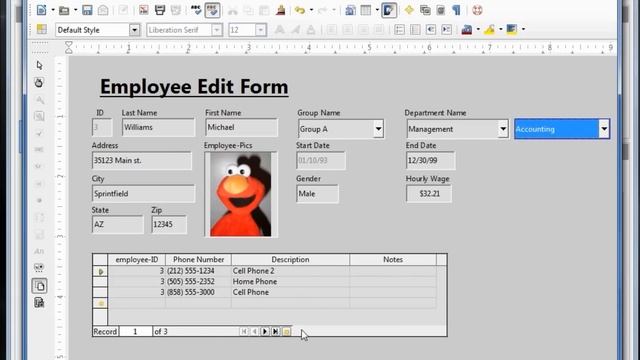Click the Background Color button
This screenshot has width=640, height=360.
click(512, 29)
